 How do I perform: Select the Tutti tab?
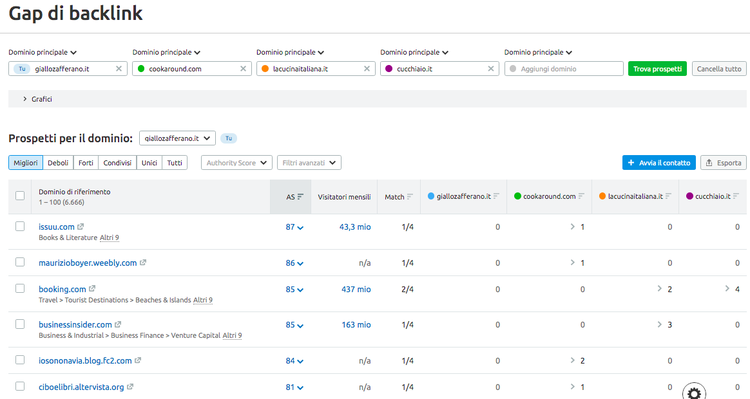point(175,163)
